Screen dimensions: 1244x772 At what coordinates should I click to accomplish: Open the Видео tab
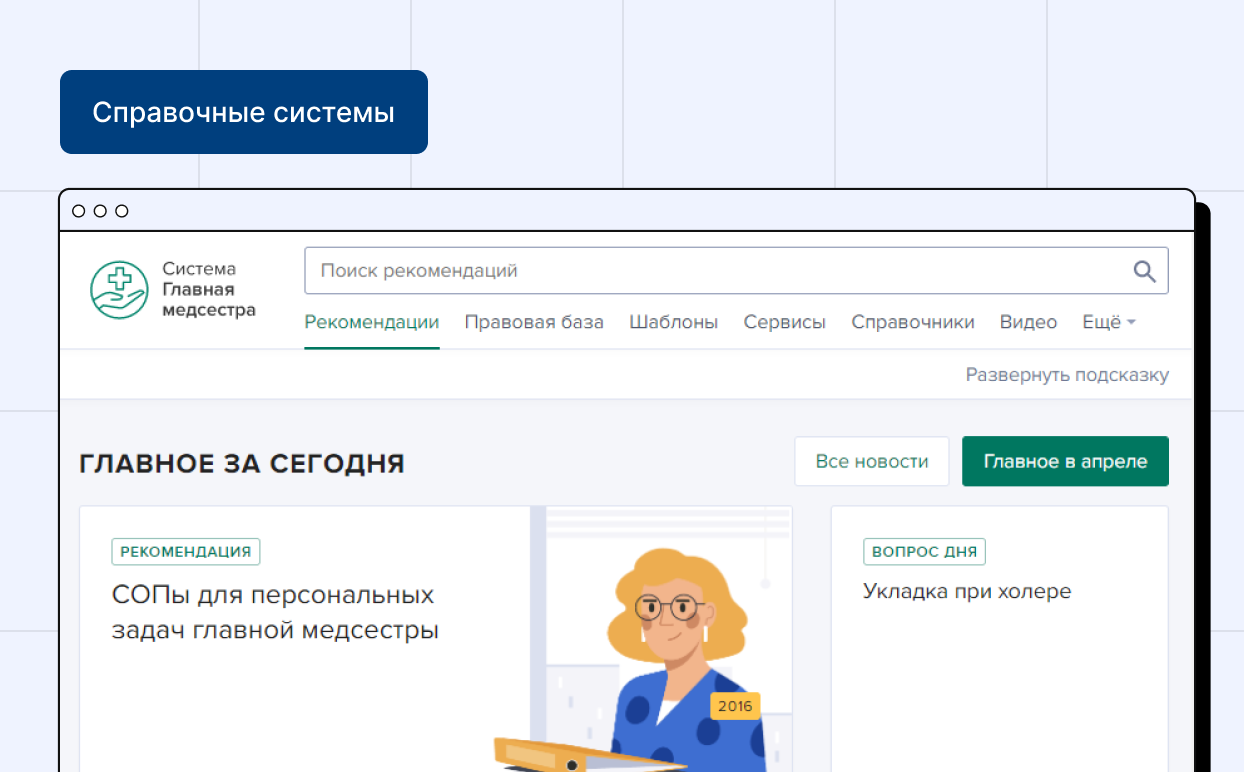pyautogui.click(x=1028, y=322)
